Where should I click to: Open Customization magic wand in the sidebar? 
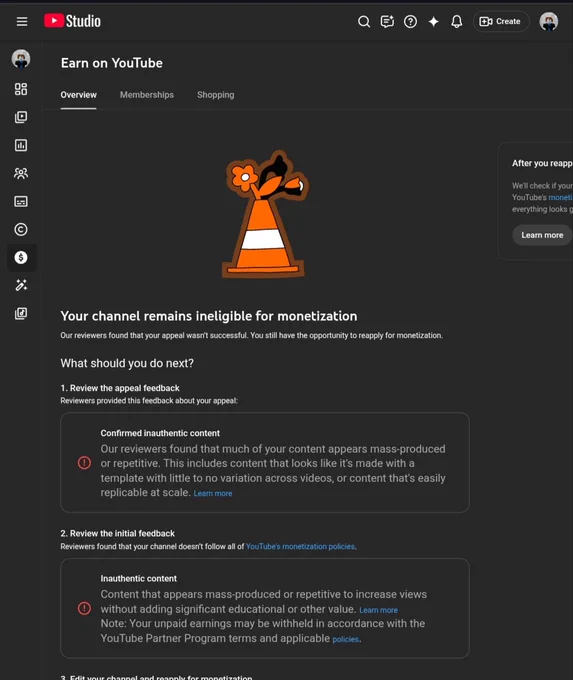[21, 285]
